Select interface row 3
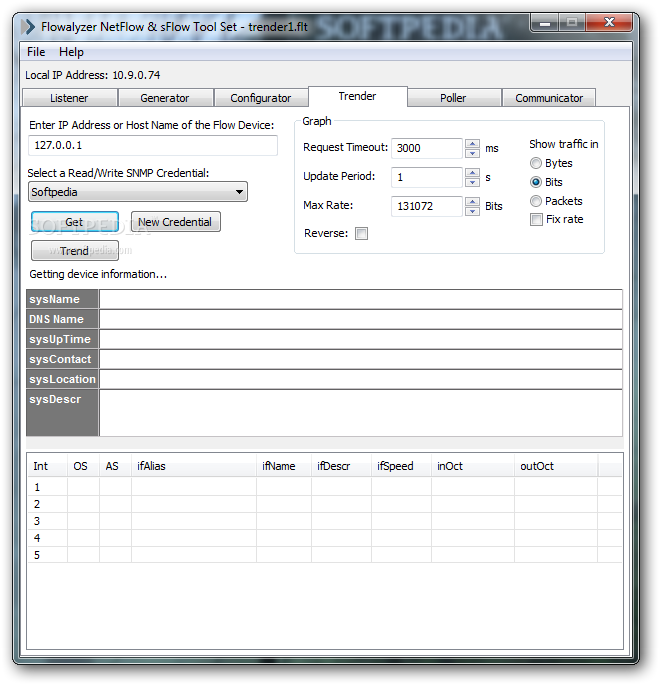The width and height of the screenshot is (660, 685). (x=325, y=521)
